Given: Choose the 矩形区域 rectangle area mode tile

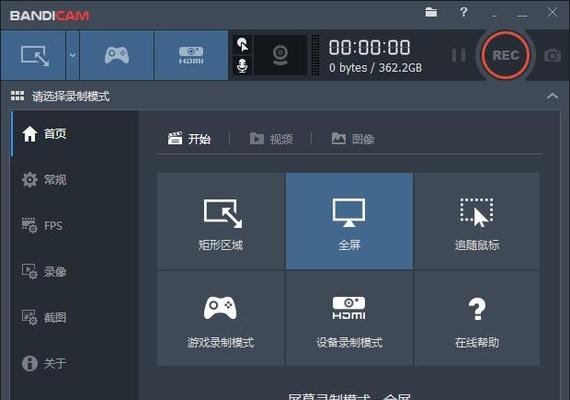Looking at the screenshot, I should coord(221,221).
